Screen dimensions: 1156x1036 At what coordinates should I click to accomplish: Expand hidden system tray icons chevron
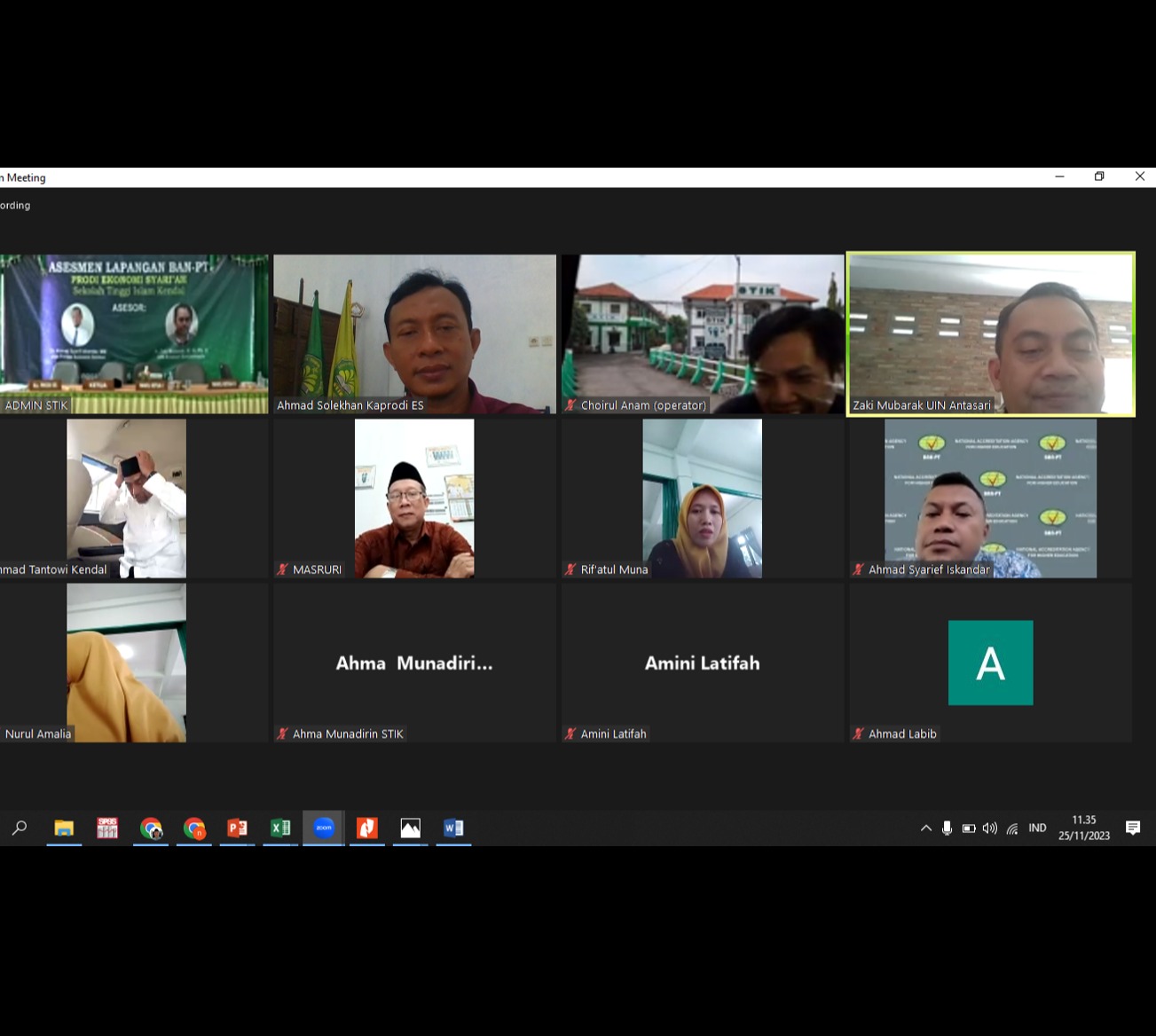(925, 828)
